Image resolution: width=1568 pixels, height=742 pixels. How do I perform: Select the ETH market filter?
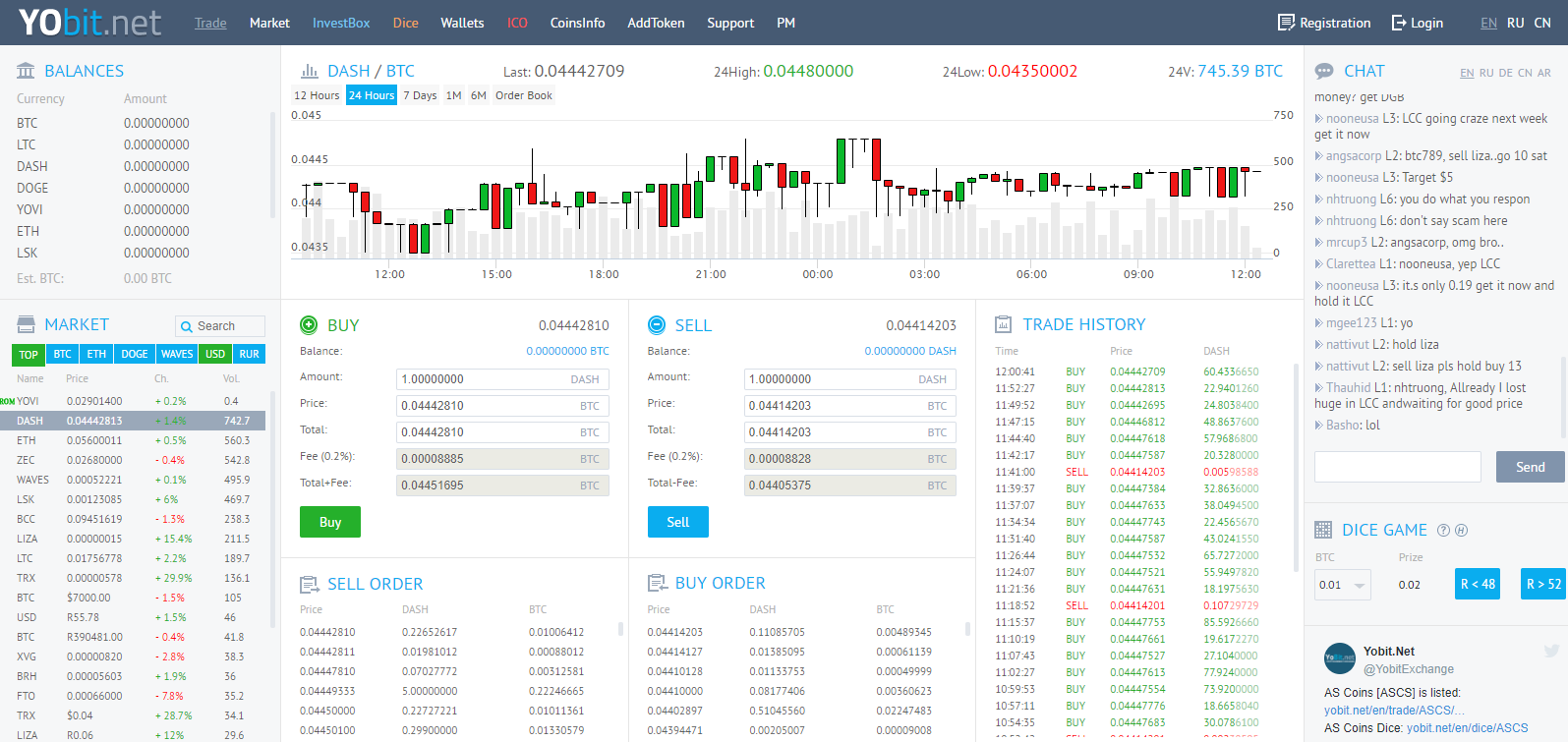click(x=96, y=354)
